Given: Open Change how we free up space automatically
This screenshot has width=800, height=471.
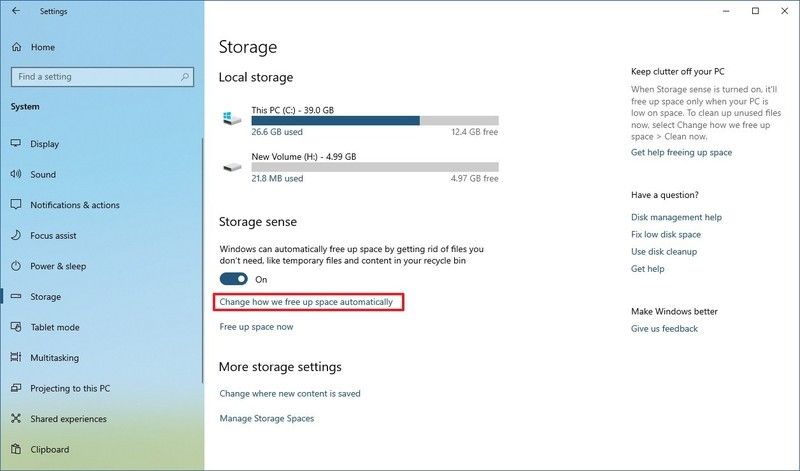Looking at the screenshot, I should [x=306, y=302].
